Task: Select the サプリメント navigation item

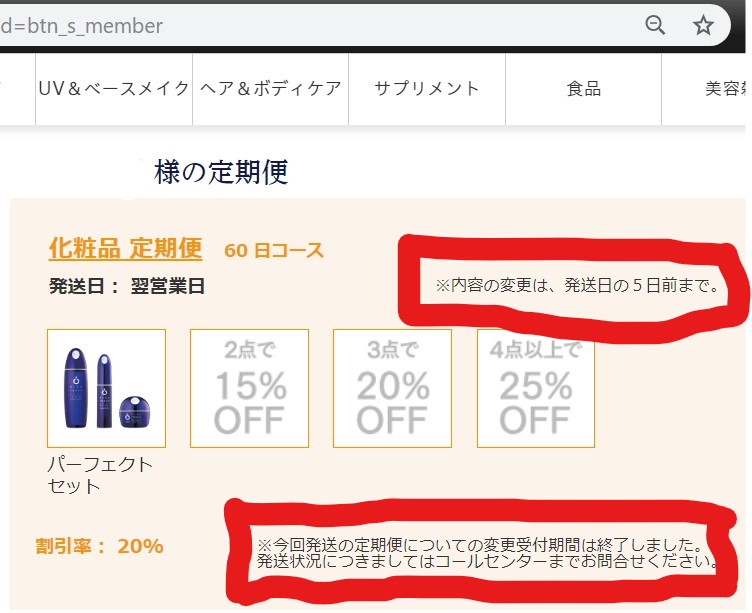Action: tap(427, 88)
